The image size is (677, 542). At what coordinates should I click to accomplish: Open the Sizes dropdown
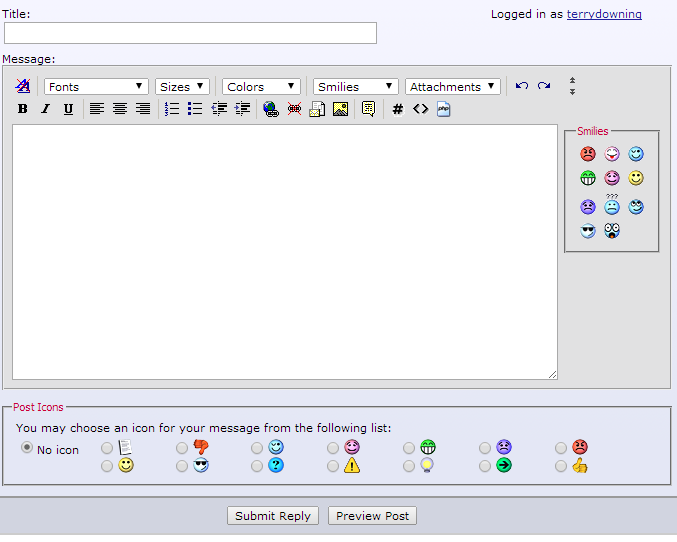tap(182, 86)
